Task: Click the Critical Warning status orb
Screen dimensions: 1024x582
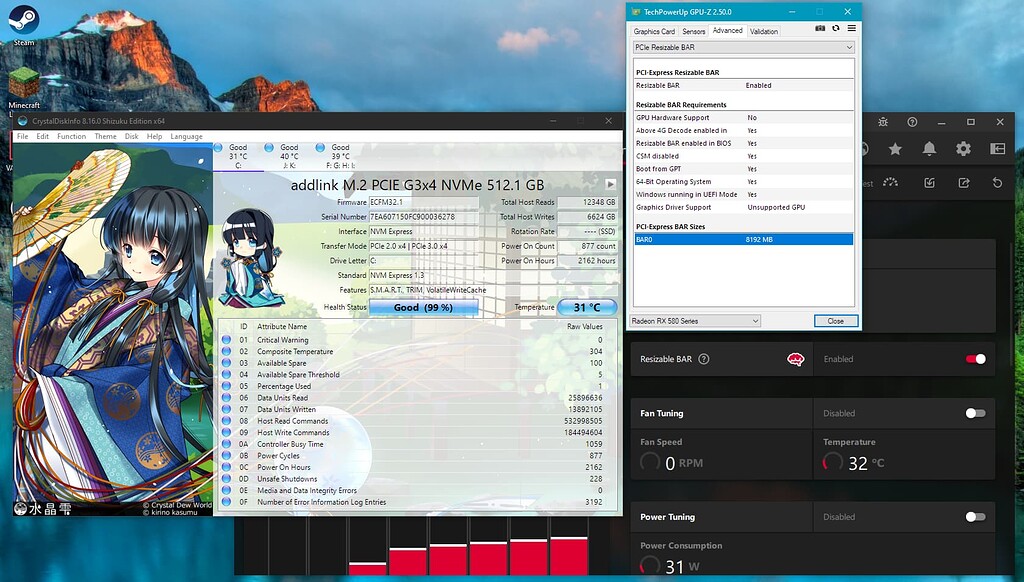Action: pyautogui.click(x=226, y=340)
